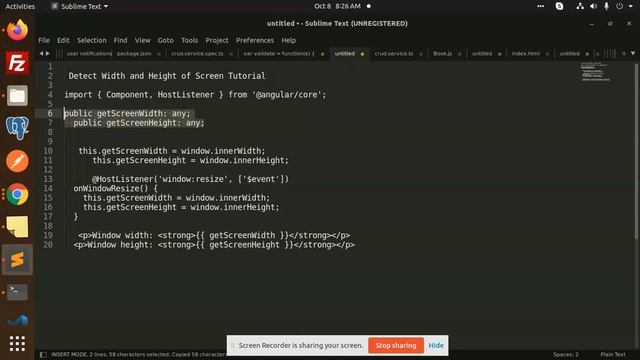This screenshot has height=360, width=640.
Task: Toggle the side bar status icon
Action: pyautogui.click(x=43, y=355)
